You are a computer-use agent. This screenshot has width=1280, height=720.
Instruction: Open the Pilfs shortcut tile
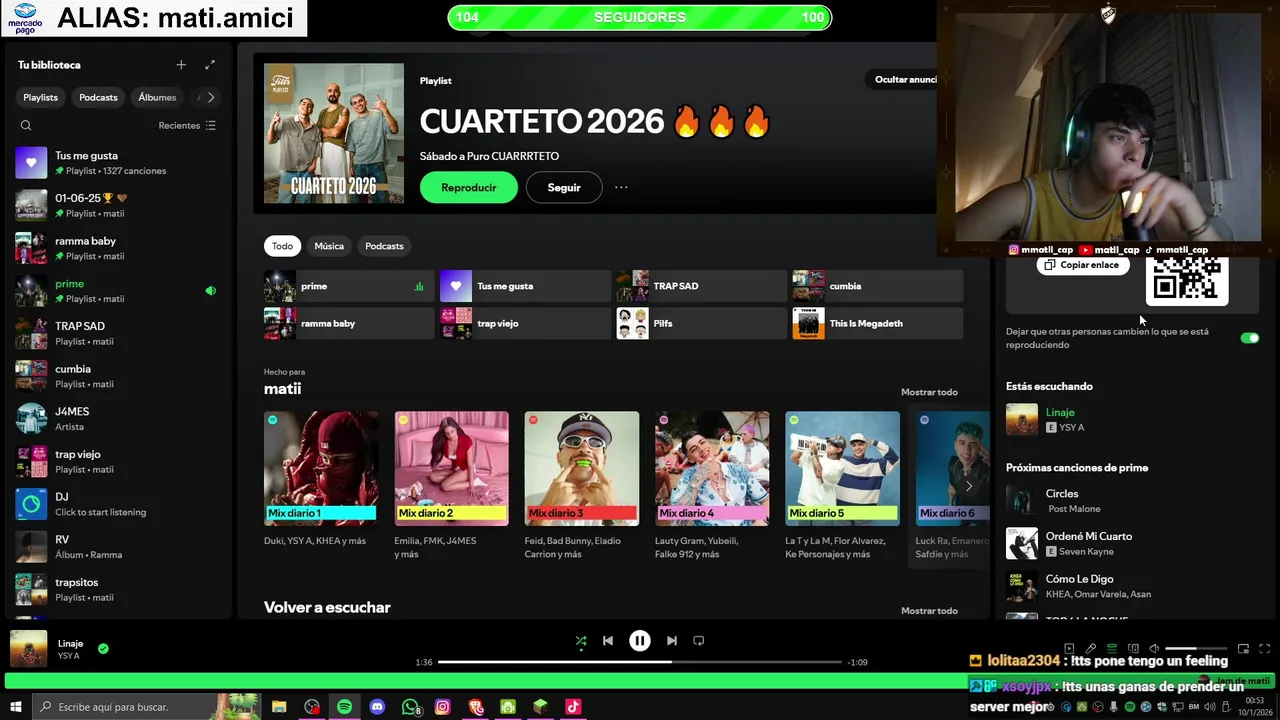coord(701,323)
